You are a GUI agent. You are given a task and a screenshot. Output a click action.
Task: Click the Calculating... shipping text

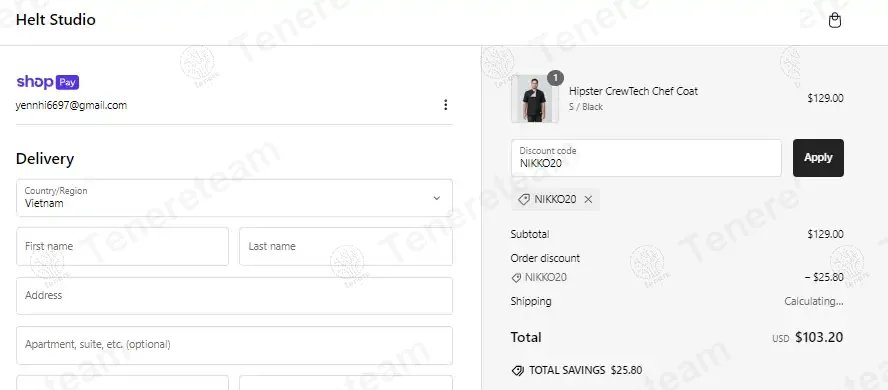click(x=814, y=302)
